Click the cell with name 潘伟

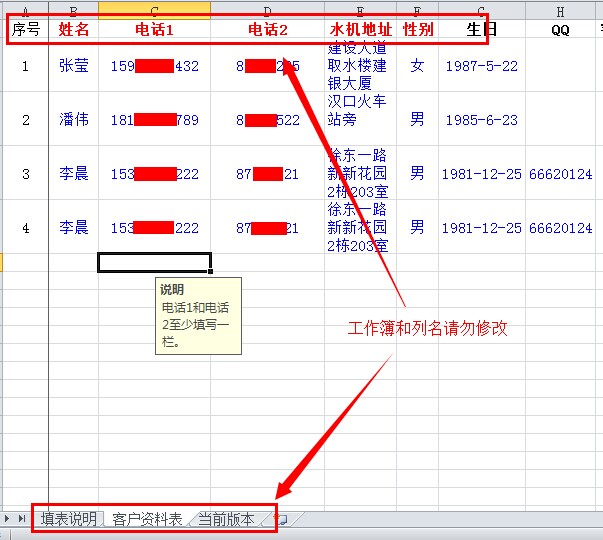point(73,120)
